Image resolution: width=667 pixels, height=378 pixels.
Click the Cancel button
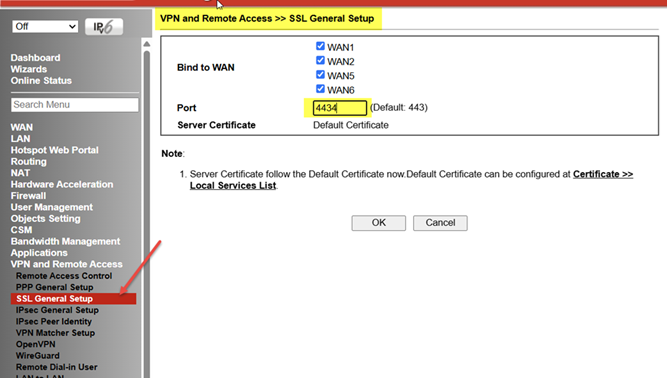tap(440, 223)
